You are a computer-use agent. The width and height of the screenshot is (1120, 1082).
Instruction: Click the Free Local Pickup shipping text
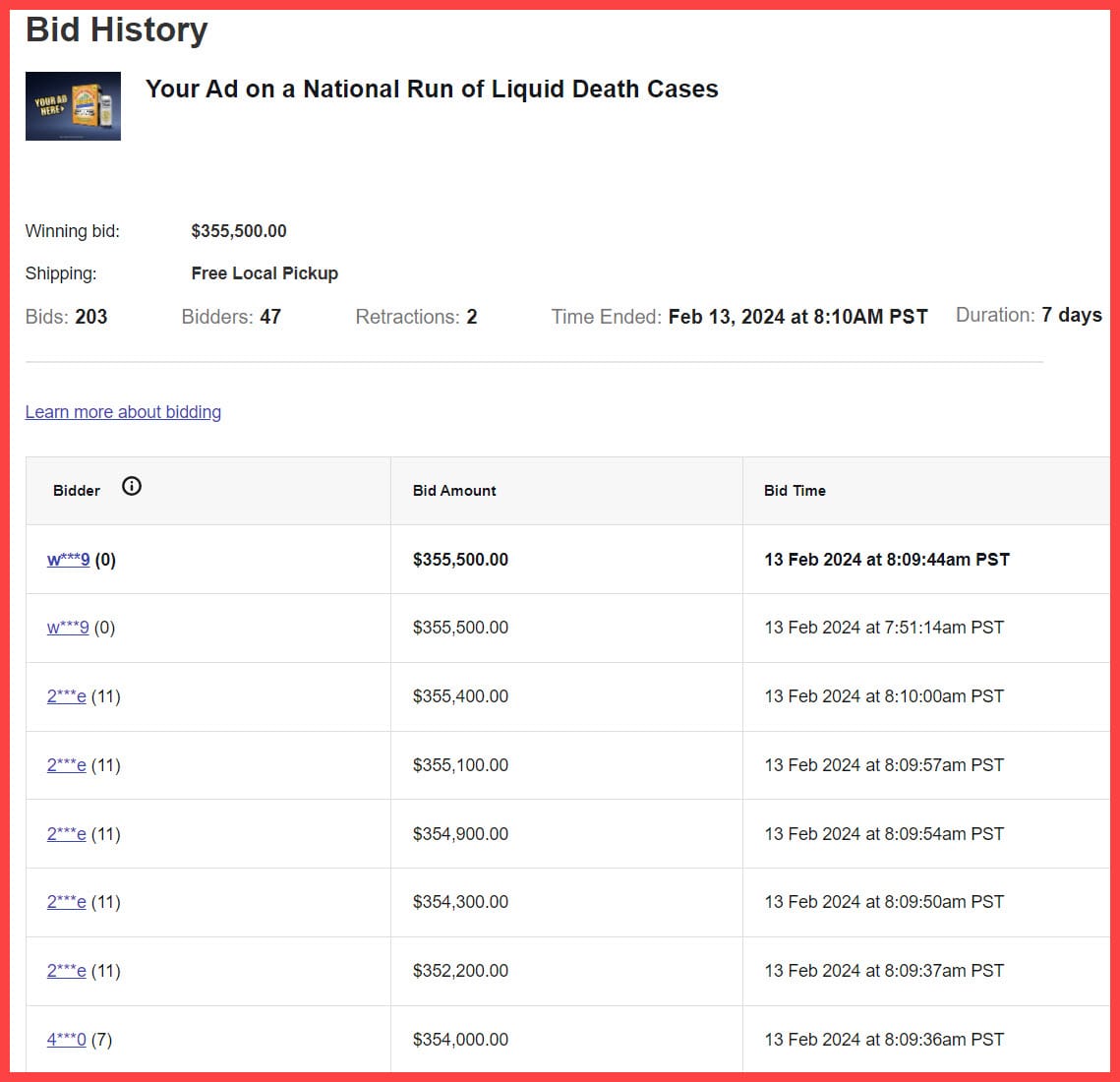click(265, 273)
